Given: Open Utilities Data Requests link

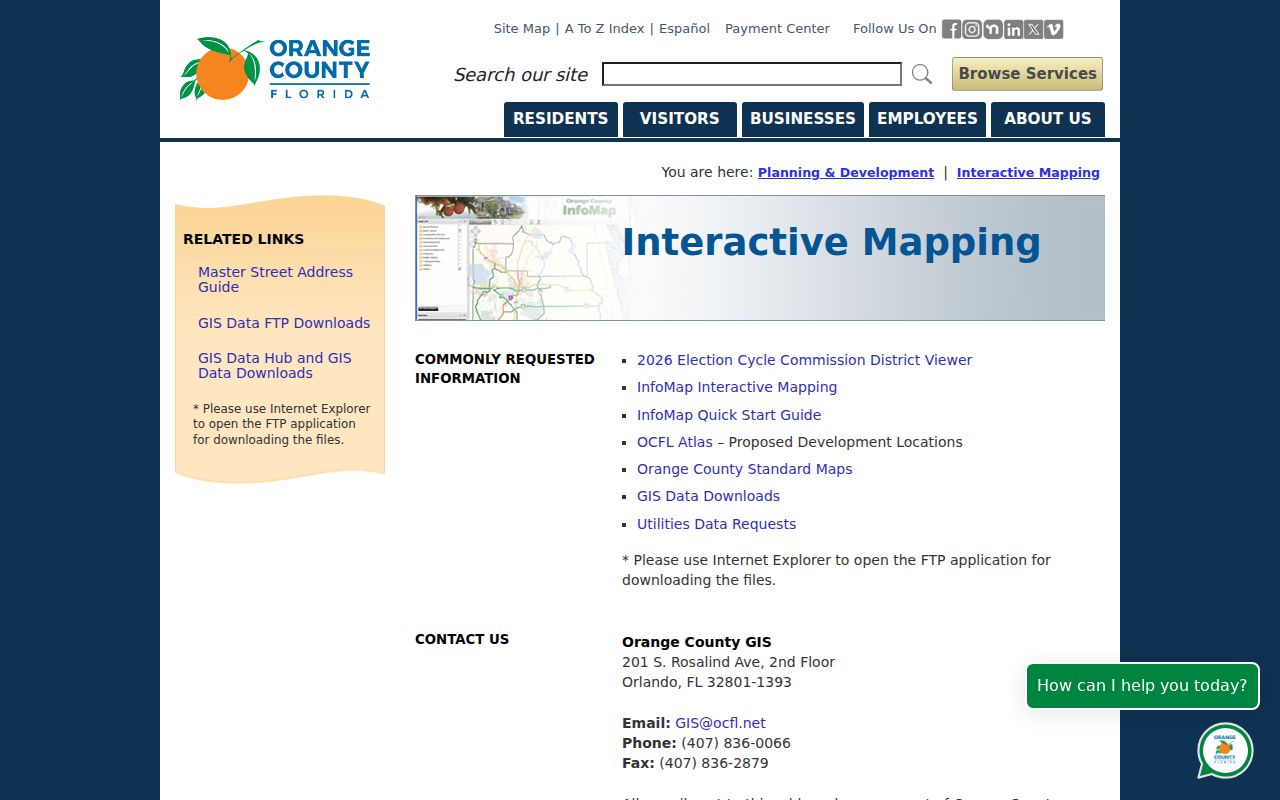Looking at the screenshot, I should 716,524.
